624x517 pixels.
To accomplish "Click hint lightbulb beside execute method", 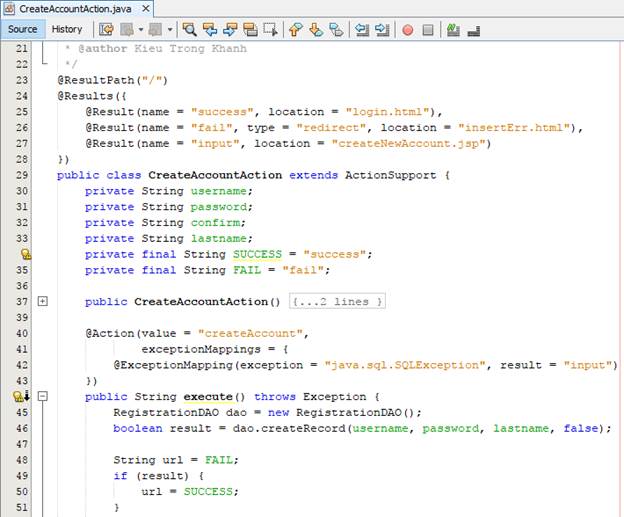I will pyautogui.click(x=18, y=396).
